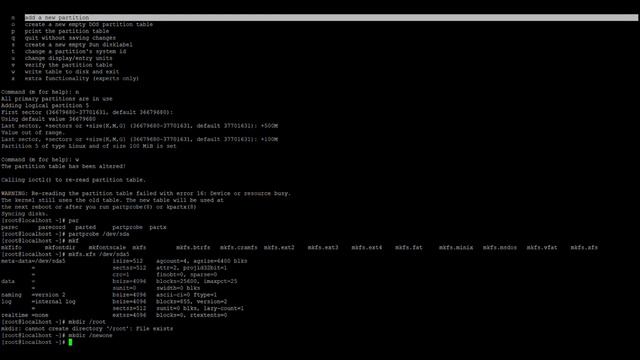Click 'The partition table has been altered!'

point(63,166)
